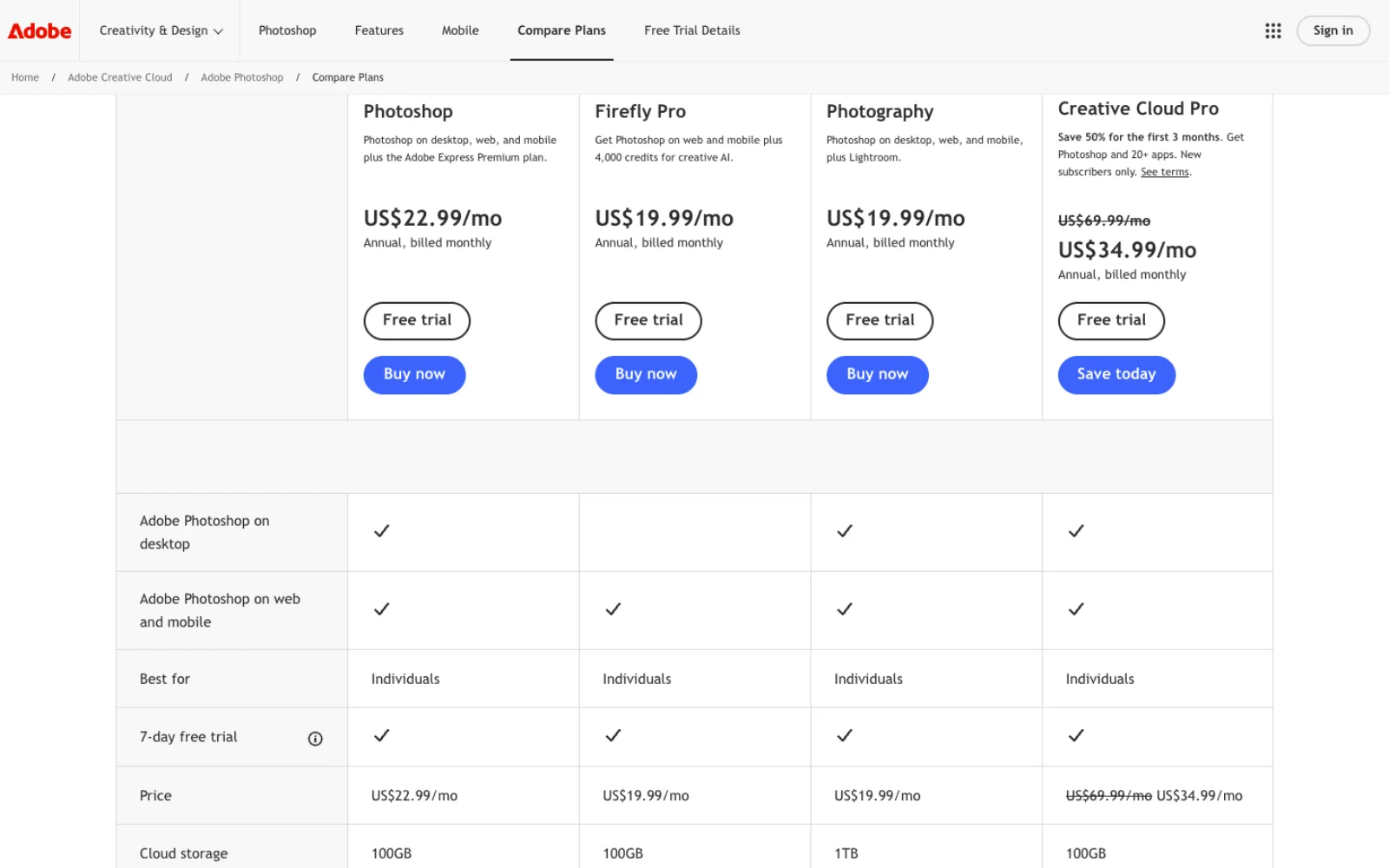Screen dimensions: 1389x868
Task: Click US$22.99/mo in Price row
Action: coord(414,795)
